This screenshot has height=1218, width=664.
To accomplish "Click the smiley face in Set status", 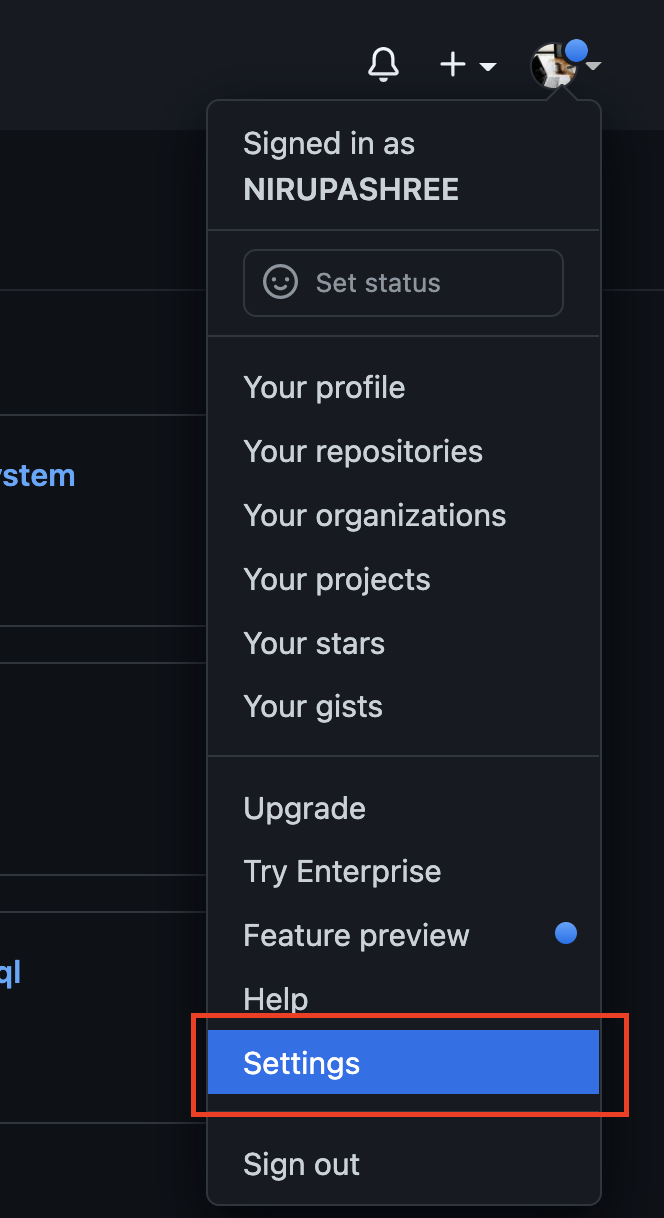I will click(x=280, y=282).
